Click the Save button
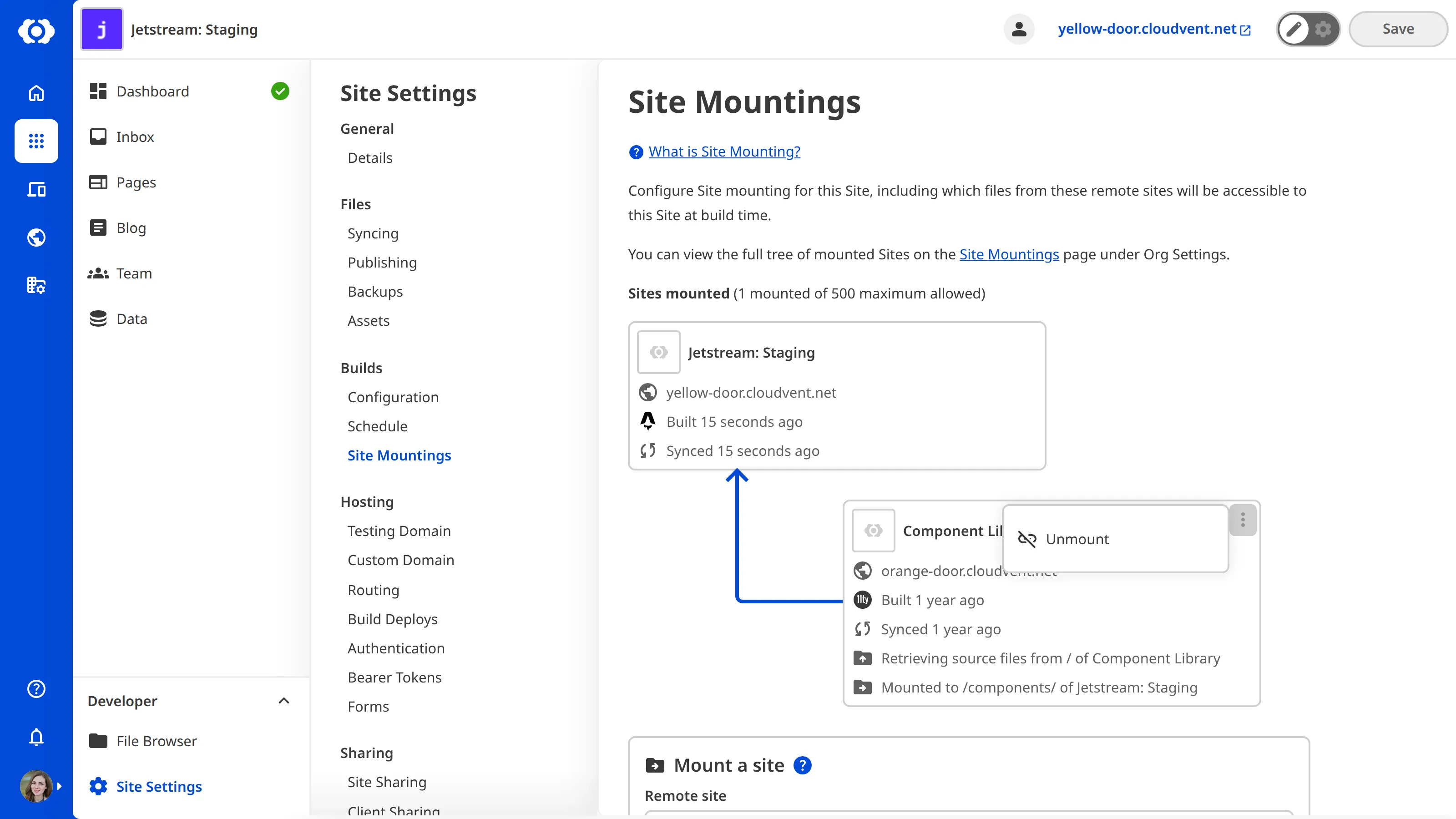The image size is (1456, 819). [1398, 29]
